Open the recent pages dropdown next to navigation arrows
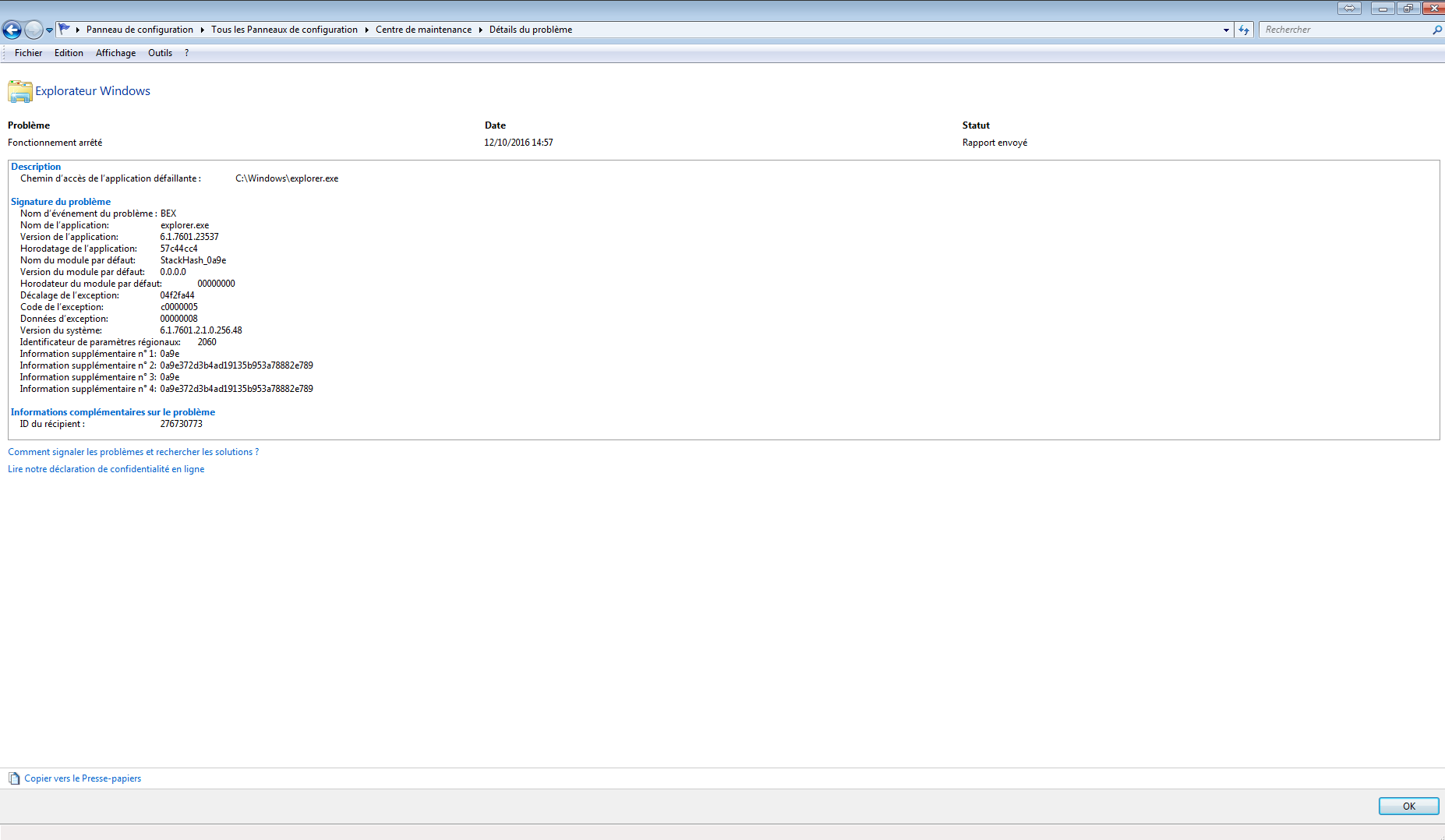 pyautogui.click(x=48, y=30)
